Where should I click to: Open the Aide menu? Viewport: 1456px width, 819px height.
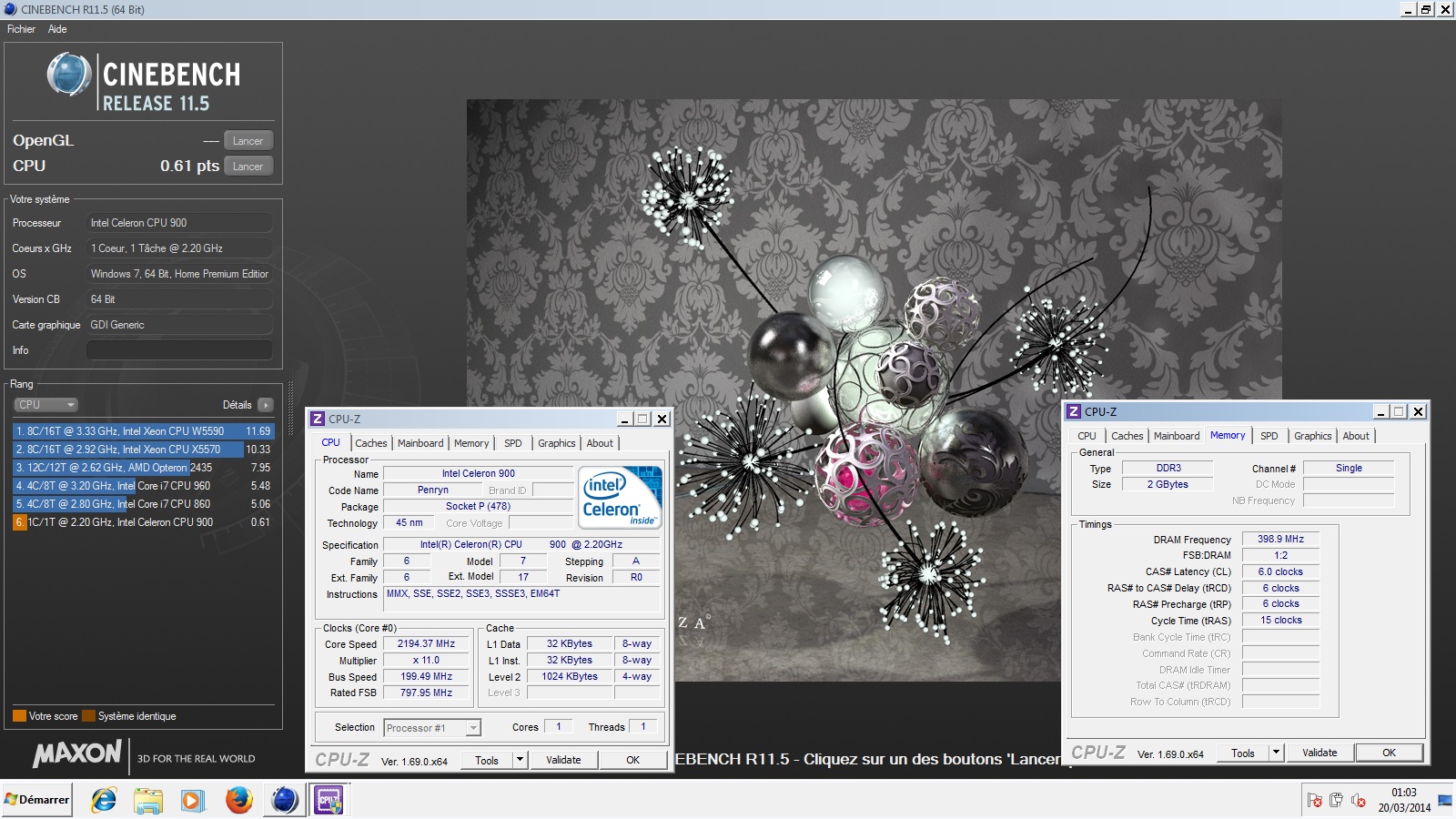click(57, 29)
